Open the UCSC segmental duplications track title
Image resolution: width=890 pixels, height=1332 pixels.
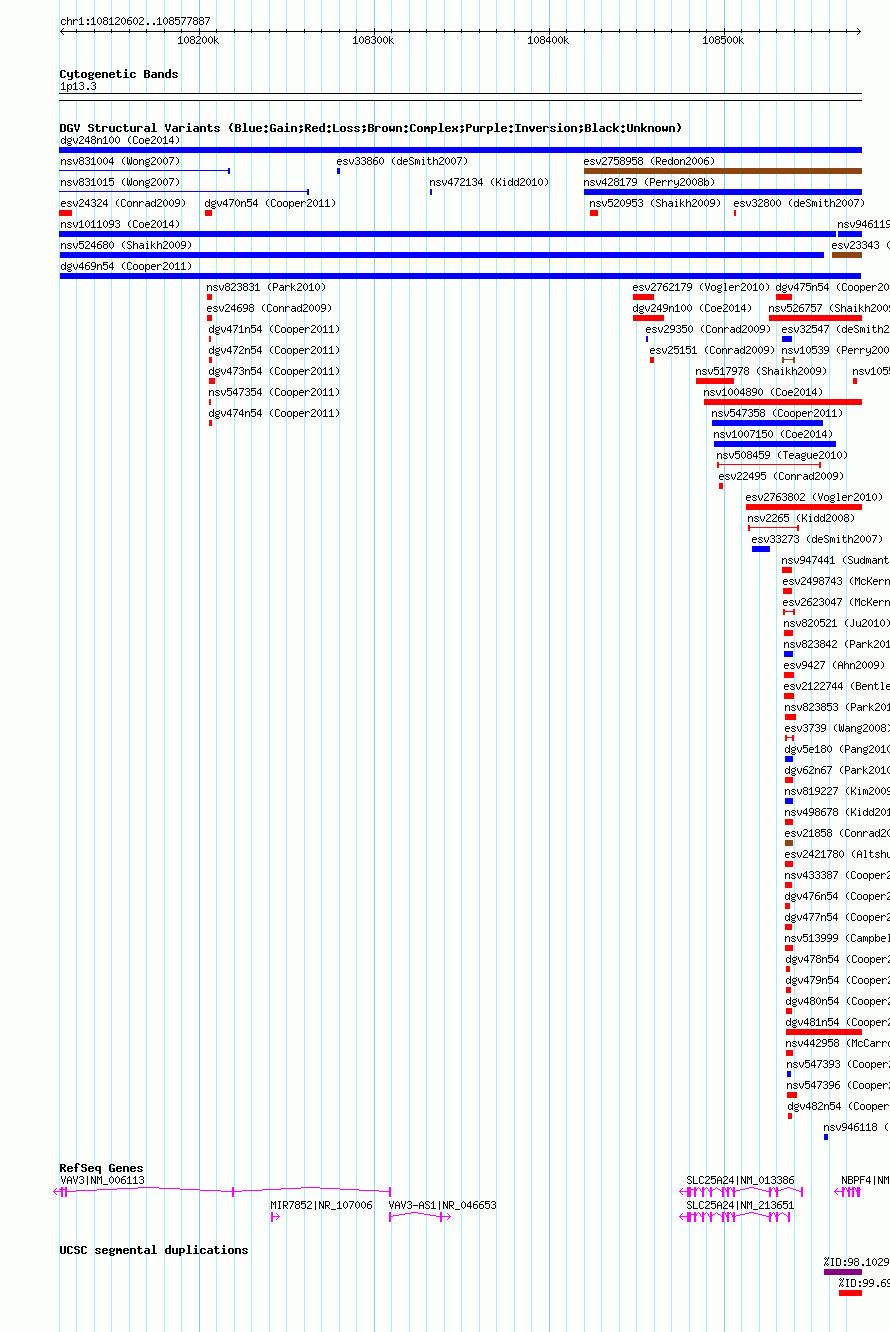click(x=154, y=1250)
